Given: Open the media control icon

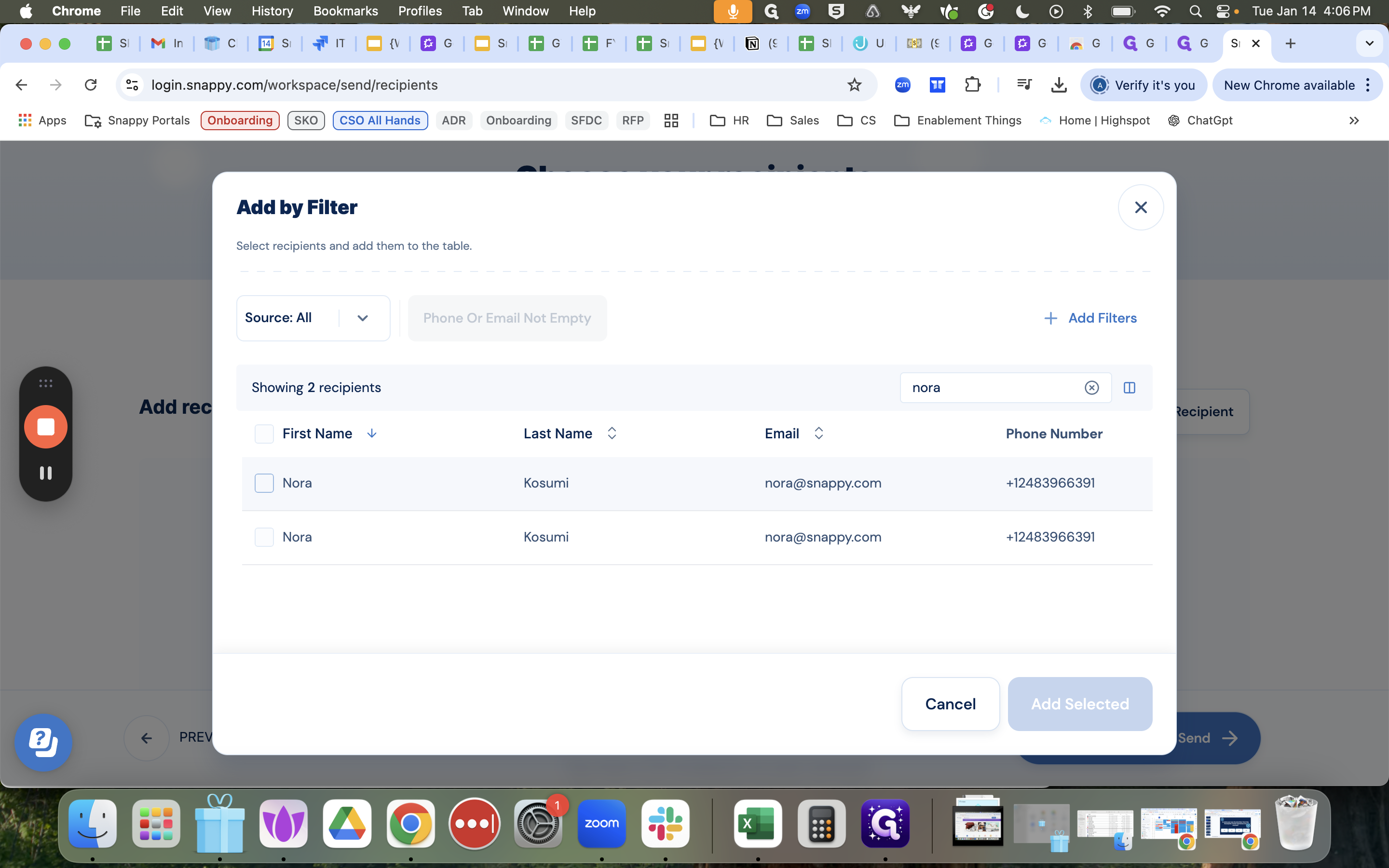Looking at the screenshot, I should point(1024,85).
